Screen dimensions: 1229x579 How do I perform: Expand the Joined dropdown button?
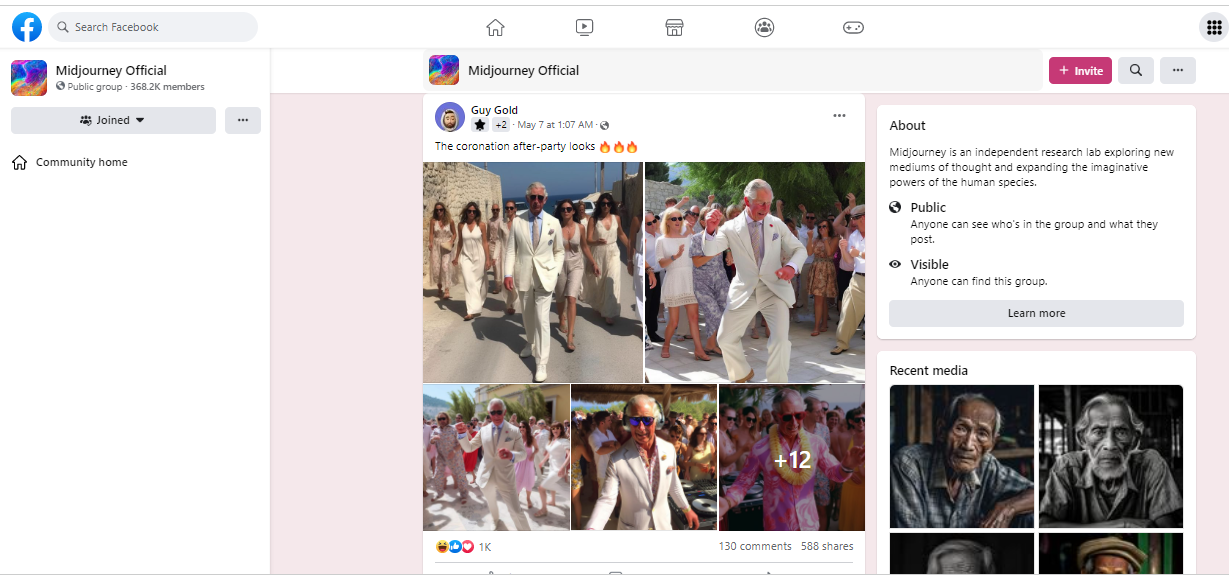point(113,120)
